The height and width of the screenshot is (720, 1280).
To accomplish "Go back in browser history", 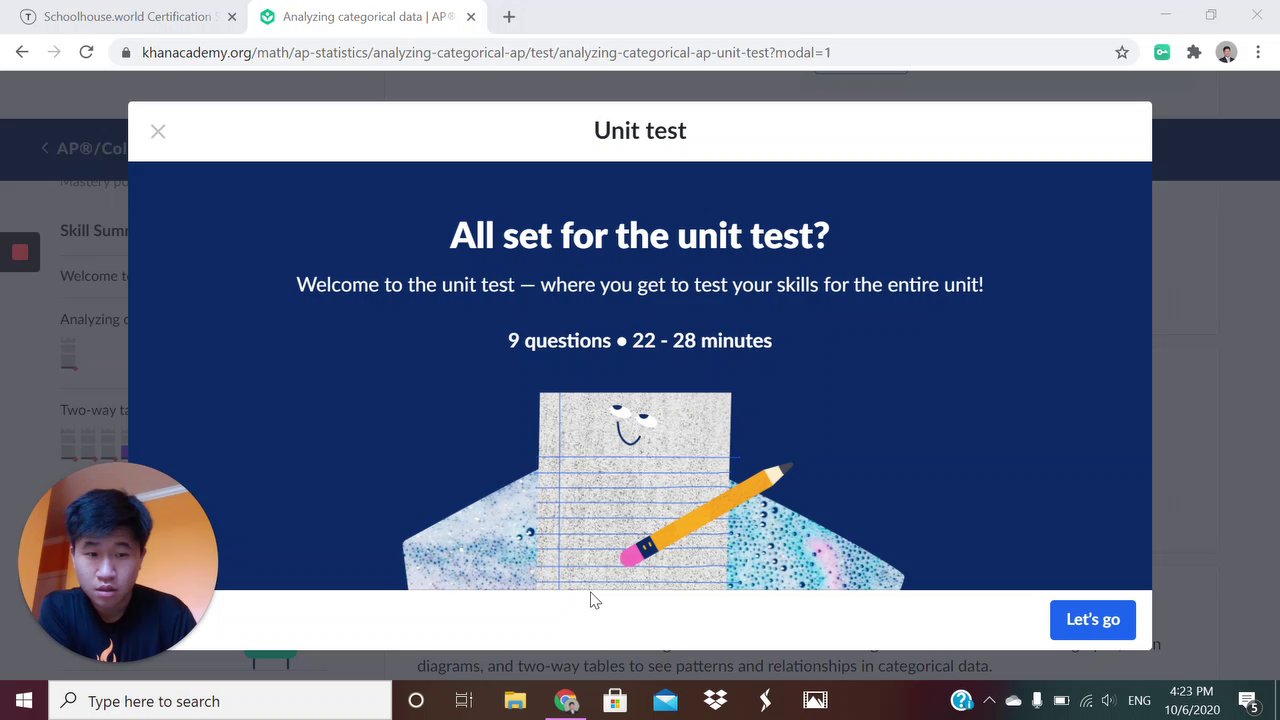I will point(22,52).
